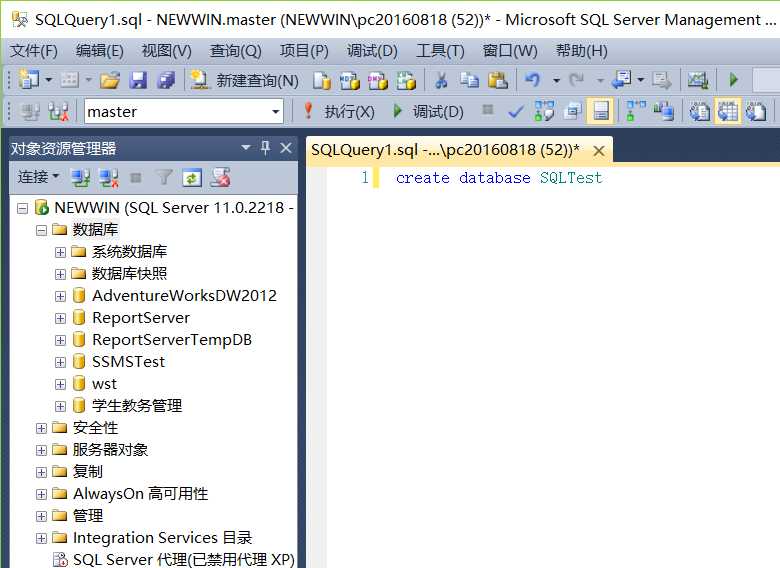Open an Analysis Services DMX query
This screenshot has width=780, height=568.
click(x=378, y=80)
